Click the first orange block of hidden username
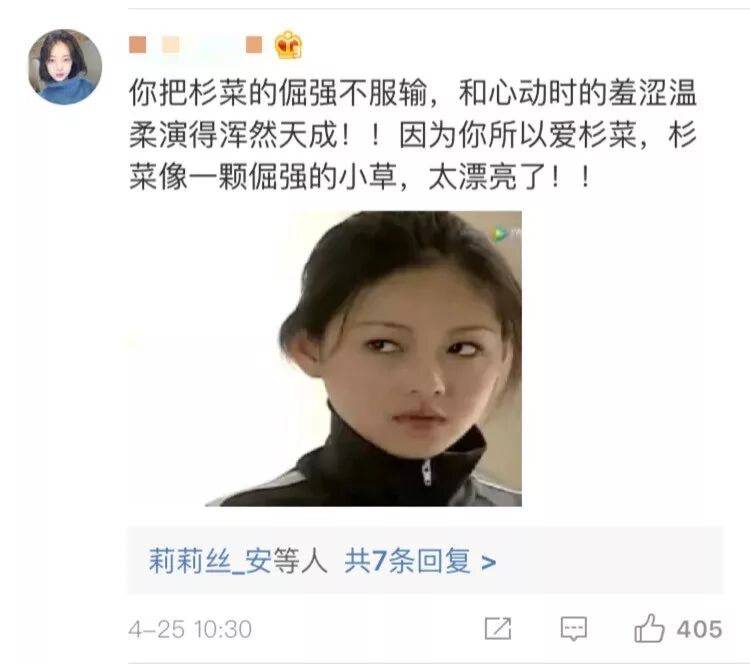Viewport: 750px width, 664px height. click(x=138, y=45)
